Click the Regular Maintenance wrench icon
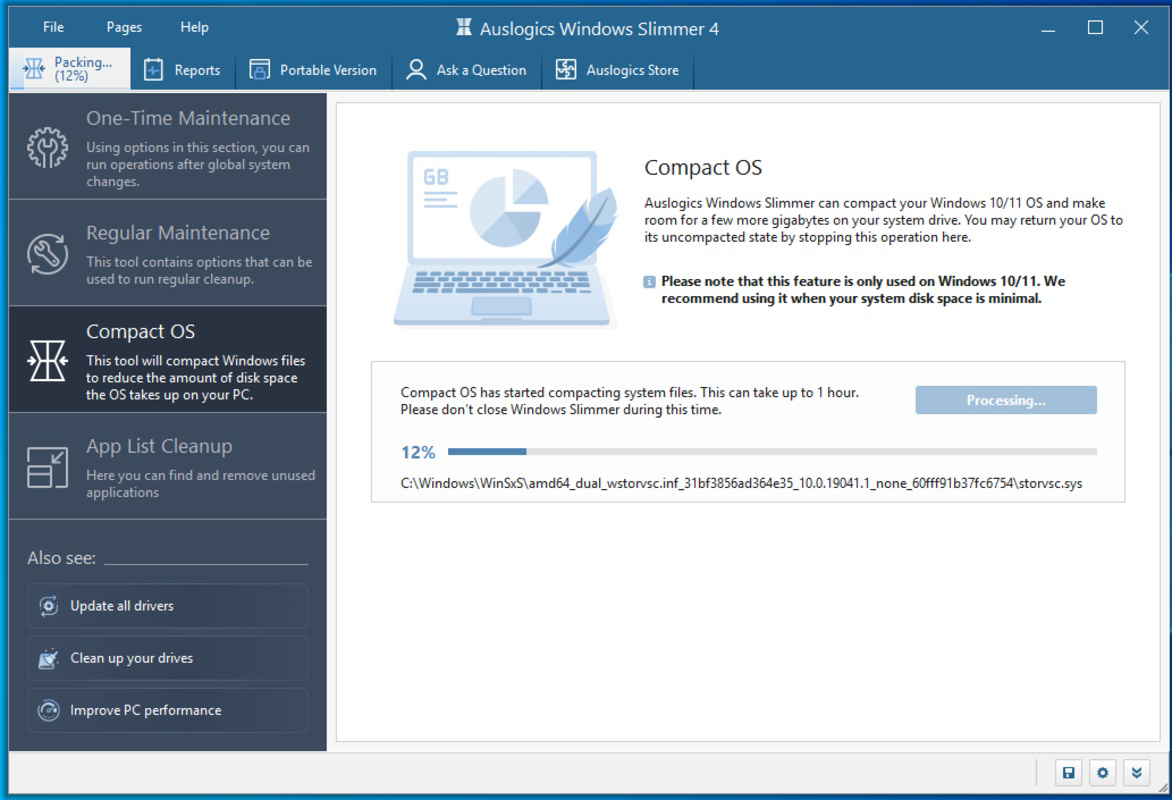The width and height of the screenshot is (1172, 800). click(x=48, y=254)
